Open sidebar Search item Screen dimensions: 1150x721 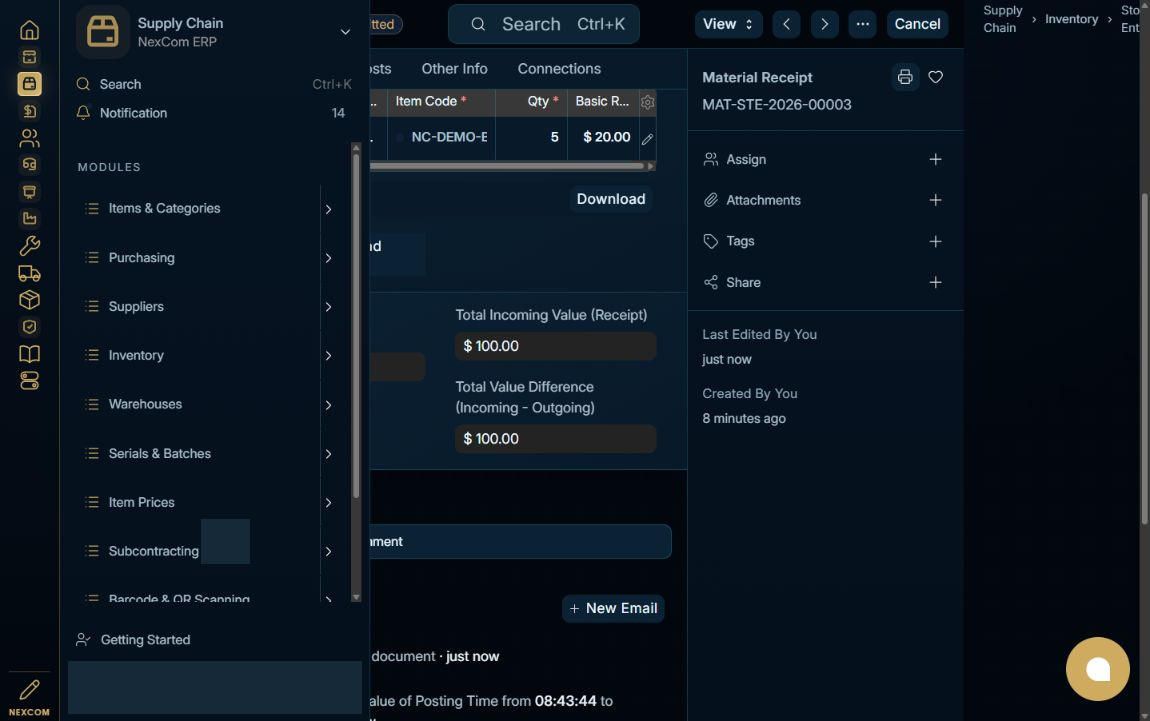213,84
